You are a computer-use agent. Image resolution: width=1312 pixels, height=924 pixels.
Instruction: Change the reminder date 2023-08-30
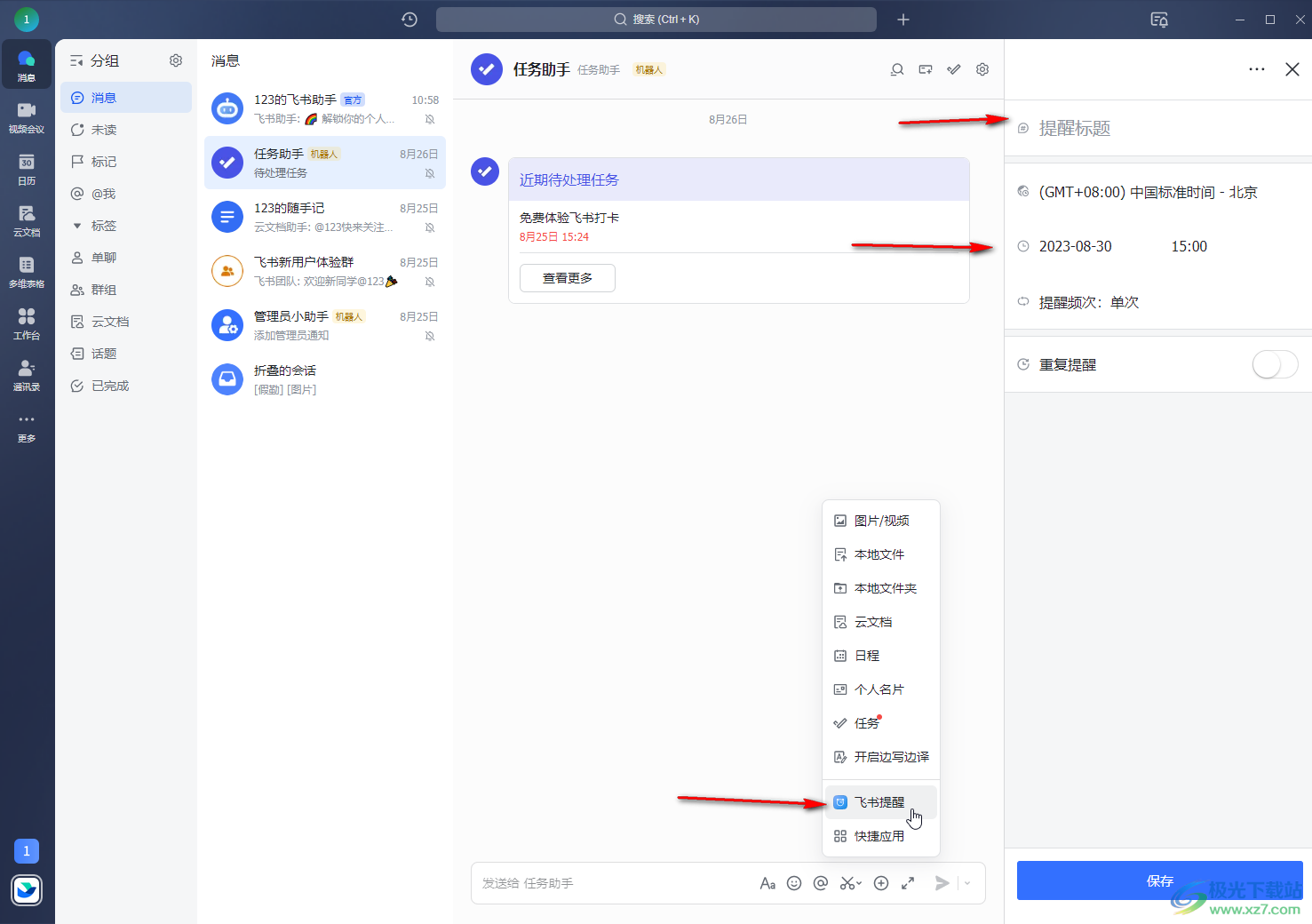[x=1075, y=246]
